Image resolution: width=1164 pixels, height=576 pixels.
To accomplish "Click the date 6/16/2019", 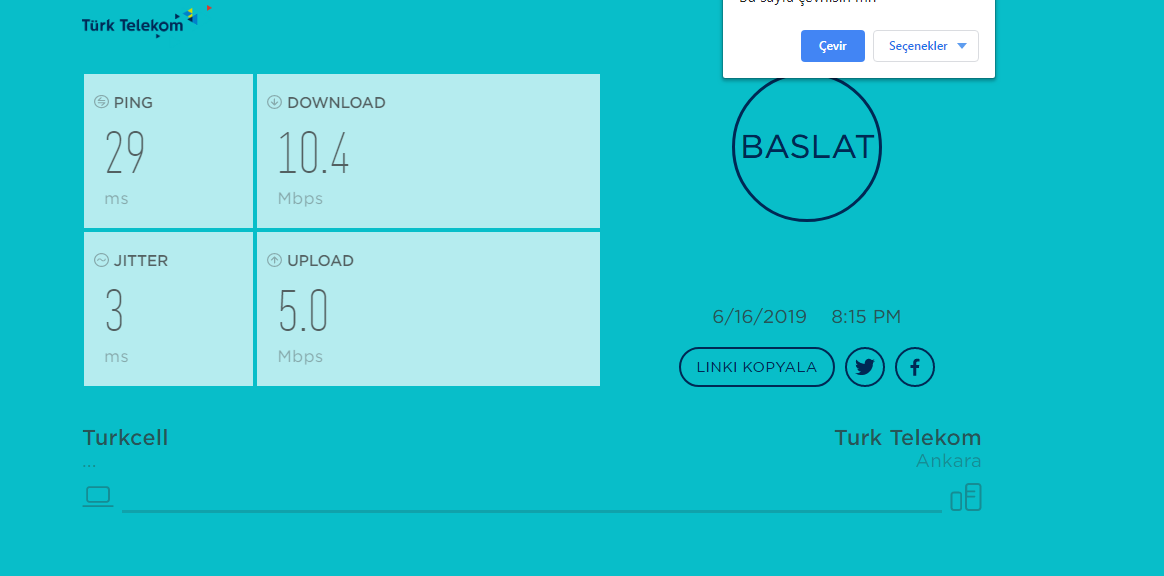I will coord(759,317).
